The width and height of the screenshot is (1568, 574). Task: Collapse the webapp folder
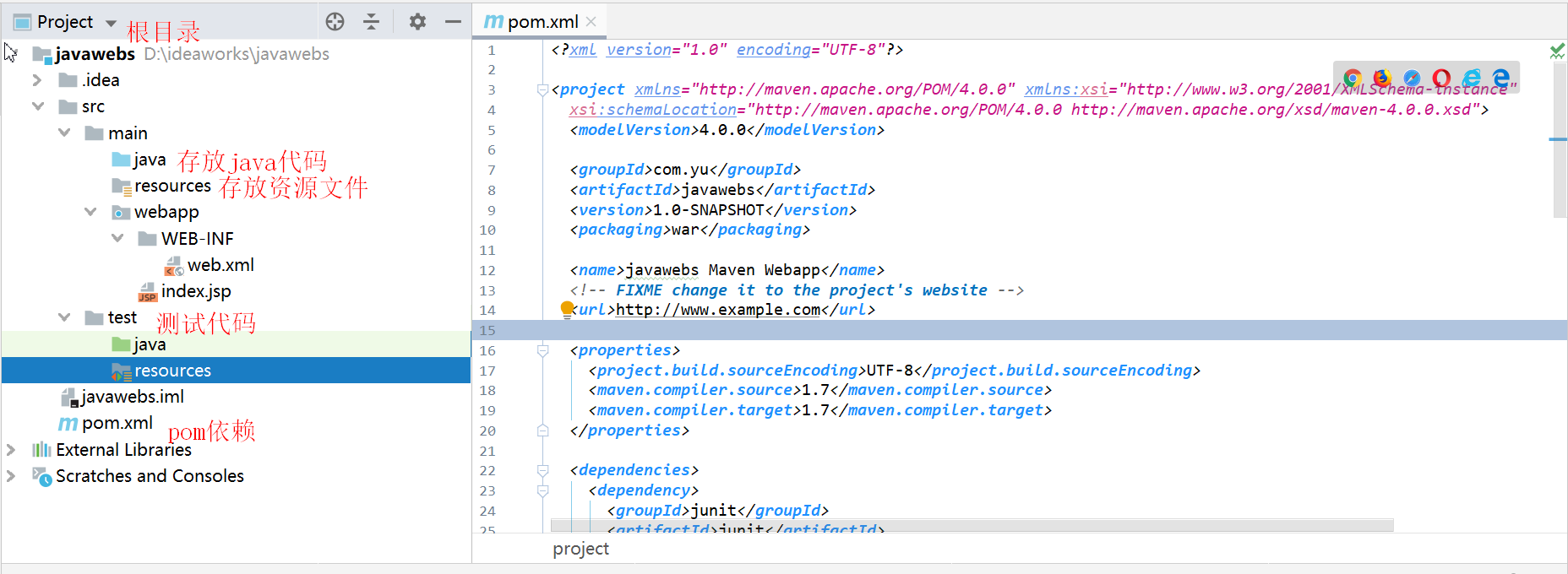coord(90,211)
